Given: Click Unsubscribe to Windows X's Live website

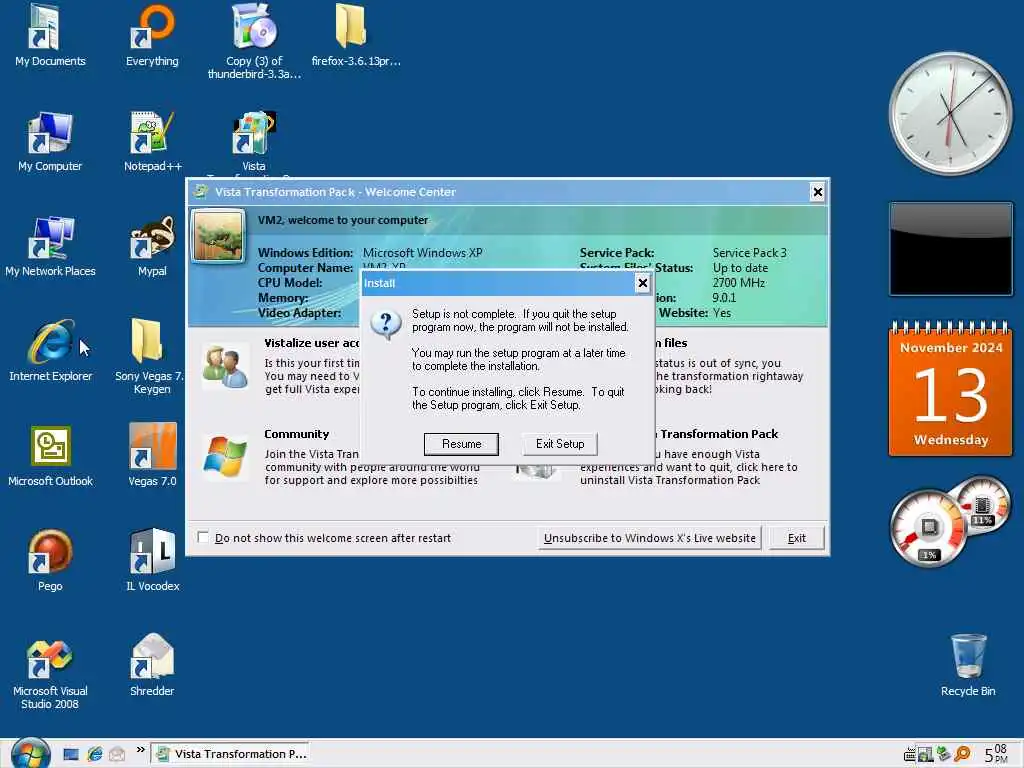Looking at the screenshot, I should [x=649, y=538].
